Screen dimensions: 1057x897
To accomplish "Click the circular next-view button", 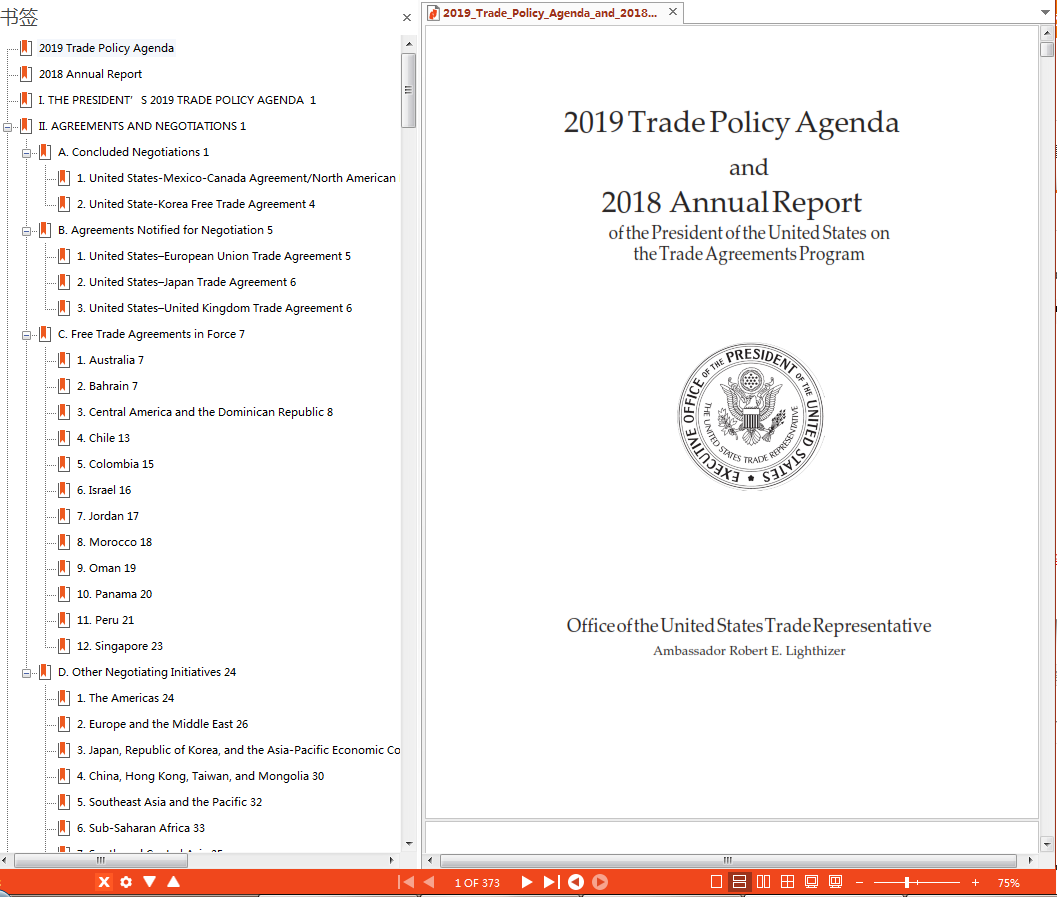I will click(600, 881).
